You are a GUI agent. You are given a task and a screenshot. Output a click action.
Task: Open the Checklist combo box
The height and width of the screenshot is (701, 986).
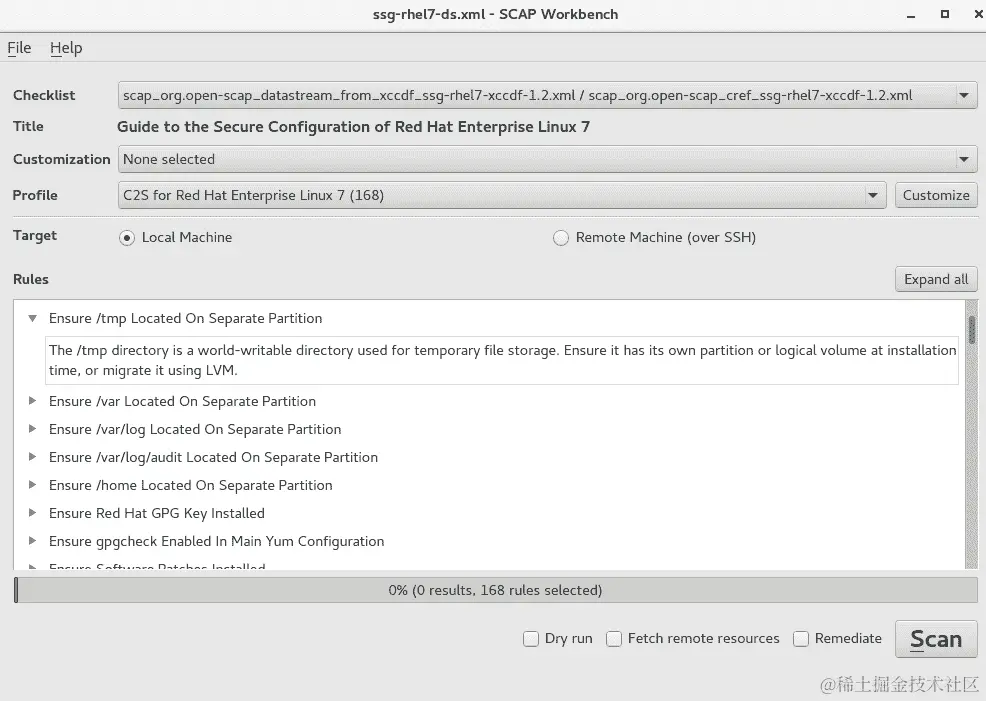click(x=547, y=96)
